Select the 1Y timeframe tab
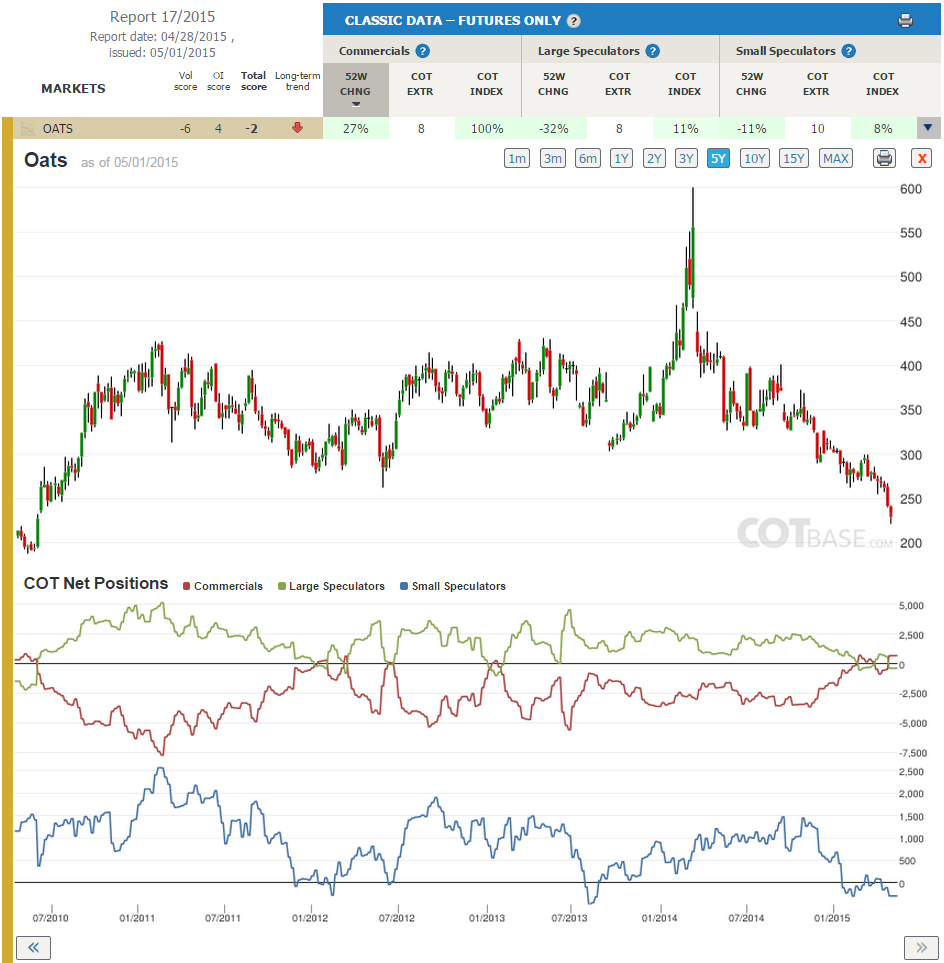The image size is (944, 963). [622, 158]
